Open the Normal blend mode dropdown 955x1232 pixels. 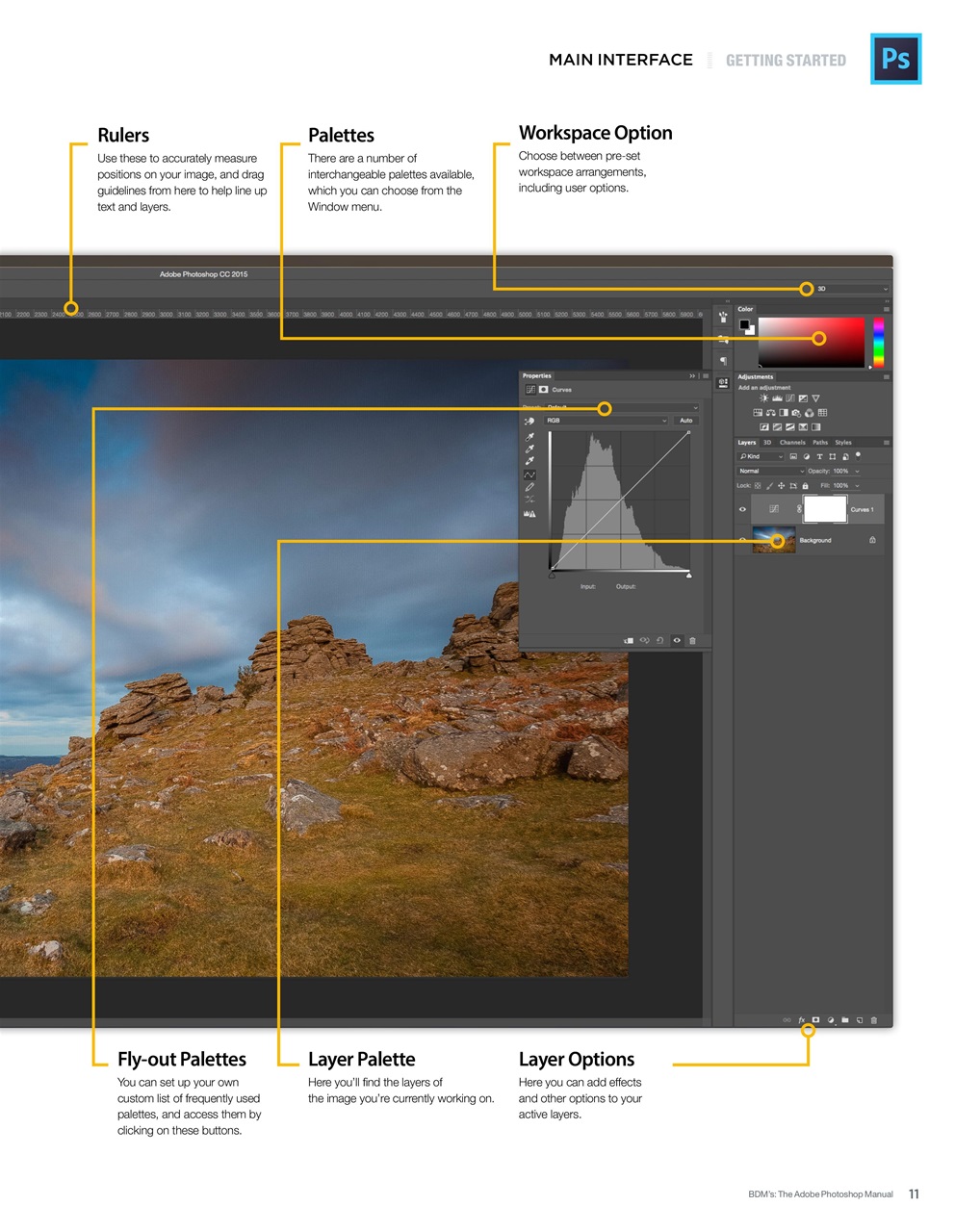click(x=770, y=472)
